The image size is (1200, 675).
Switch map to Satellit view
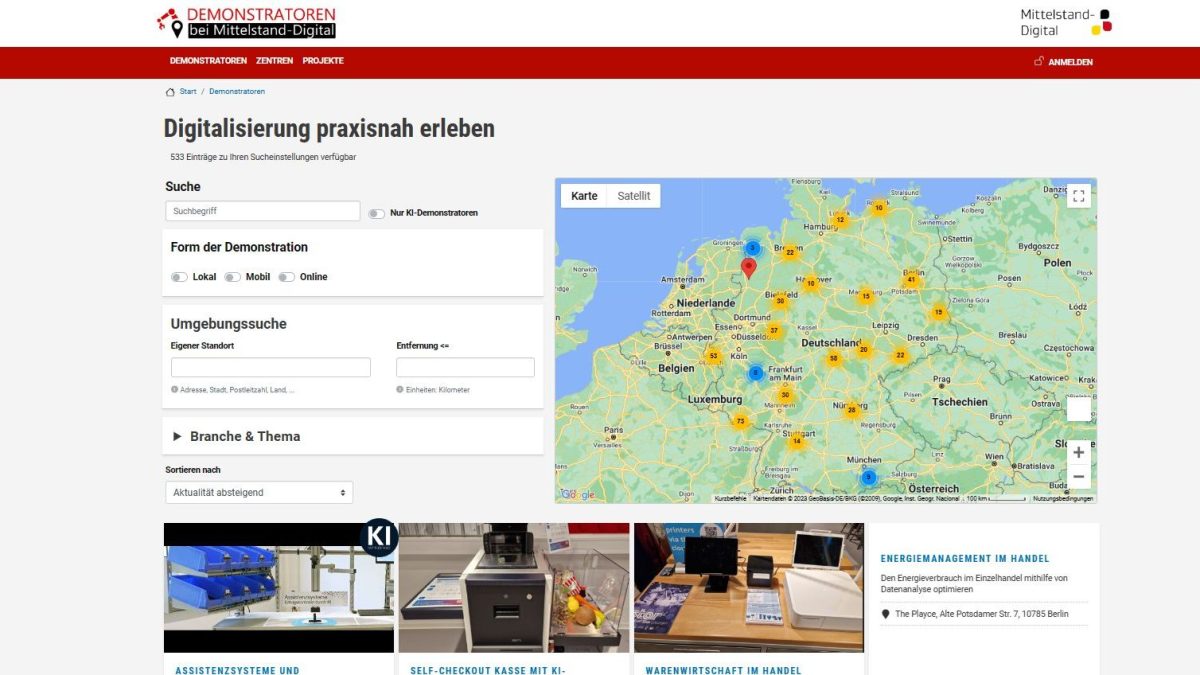click(x=633, y=196)
